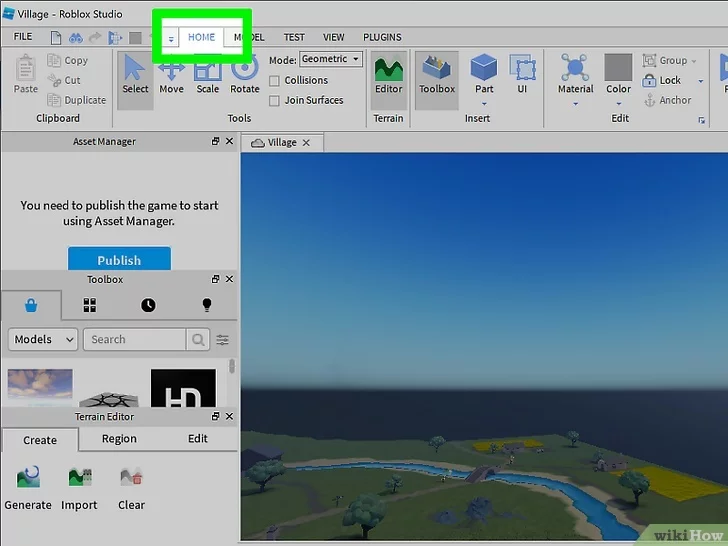Open the Terrain Editor button

tap(387, 76)
